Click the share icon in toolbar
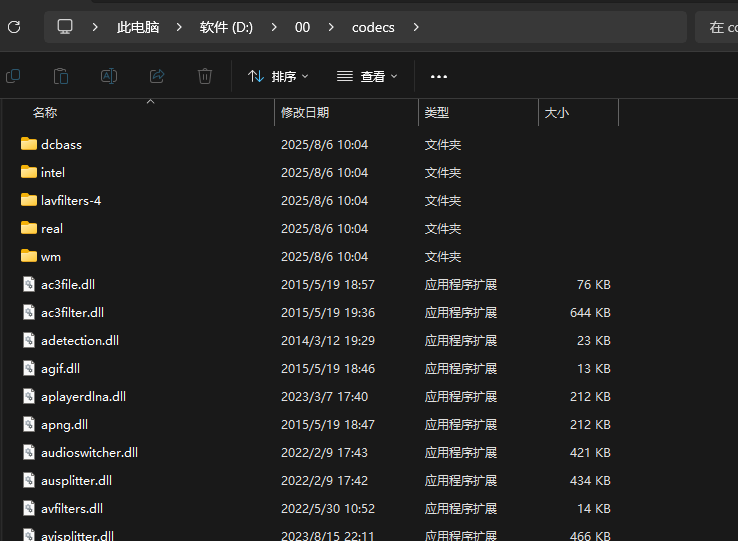 pyautogui.click(x=157, y=76)
